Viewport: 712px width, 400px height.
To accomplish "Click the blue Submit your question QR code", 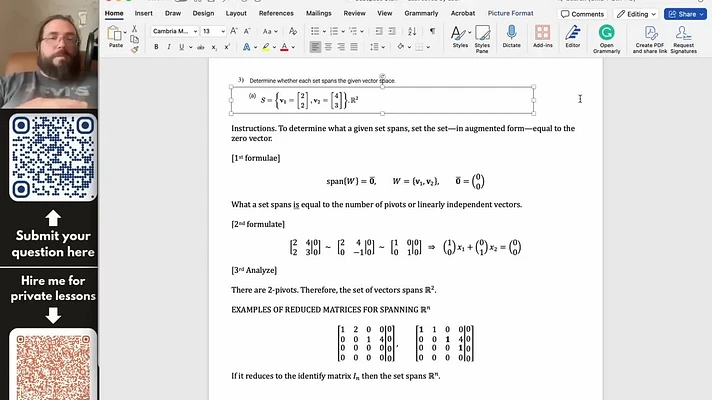I will 53,157.
